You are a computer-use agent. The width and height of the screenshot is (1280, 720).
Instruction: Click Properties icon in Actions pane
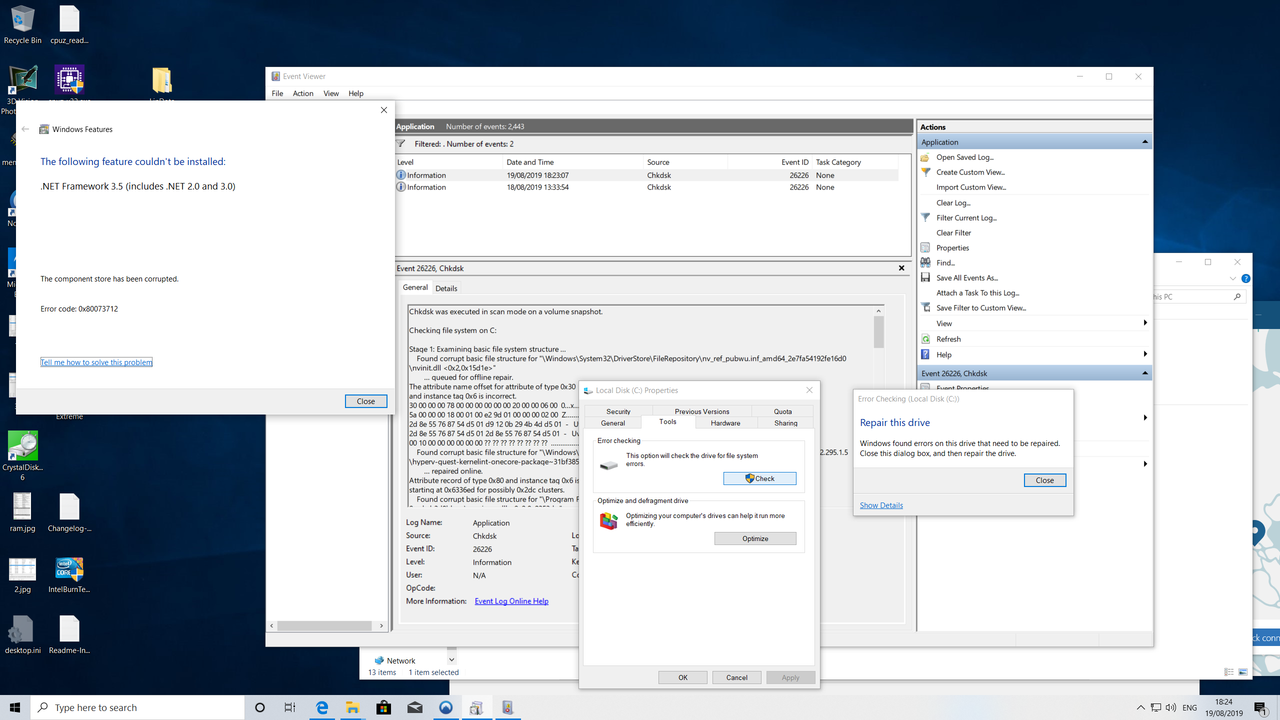926,247
